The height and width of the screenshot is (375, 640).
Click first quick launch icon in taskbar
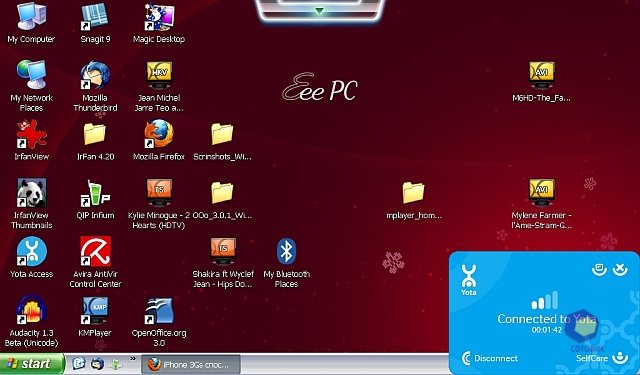point(78,363)
